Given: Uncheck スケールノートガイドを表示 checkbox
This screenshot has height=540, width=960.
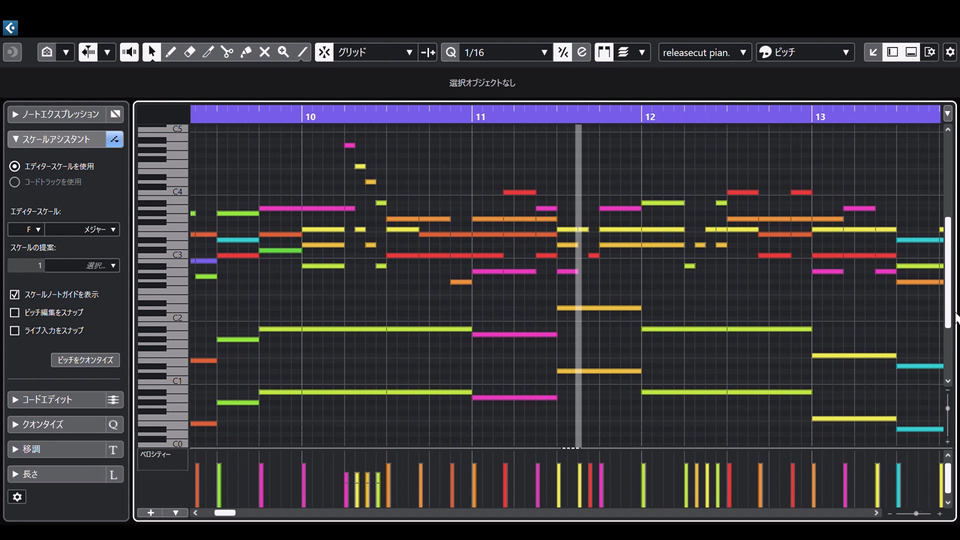Looking at the screenshot, I should [x=15, y=295].
